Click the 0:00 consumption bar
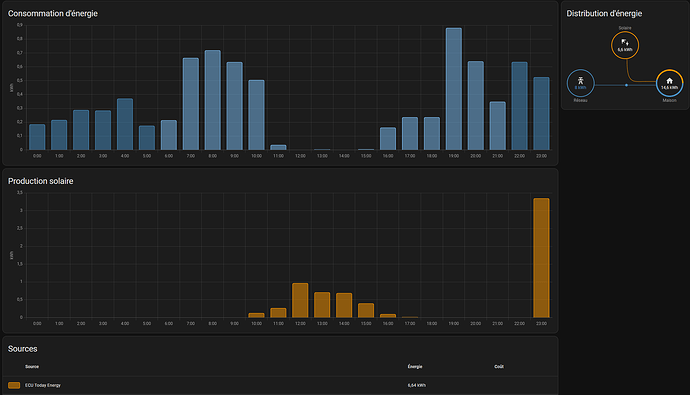Image resolution: width=690 pixels, height=395 pixels. click(37, 137)
